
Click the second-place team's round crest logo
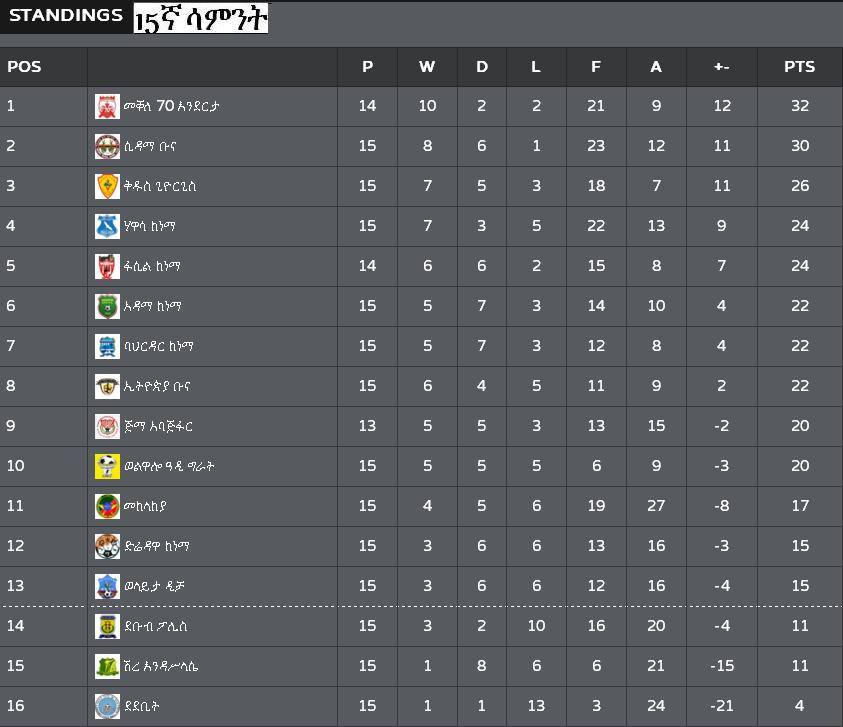coord(107,146)
